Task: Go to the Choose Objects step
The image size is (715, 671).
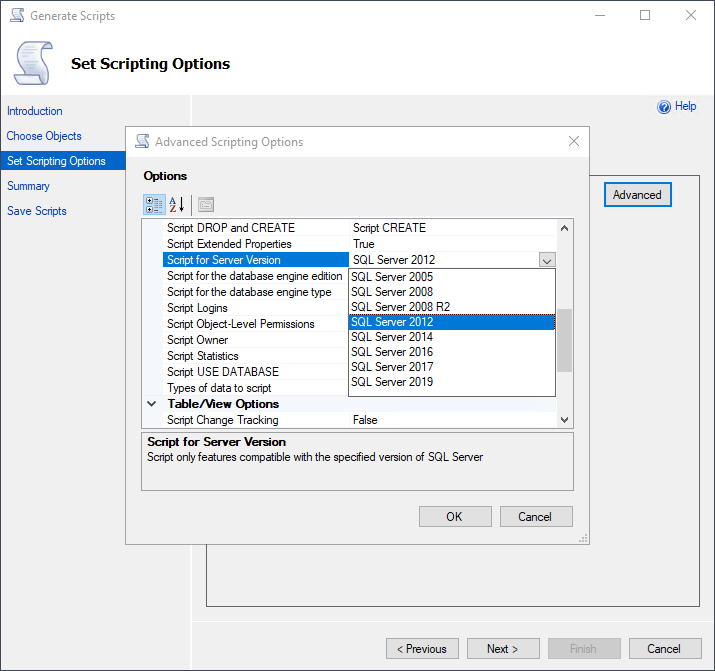Action: click(44, 136)
